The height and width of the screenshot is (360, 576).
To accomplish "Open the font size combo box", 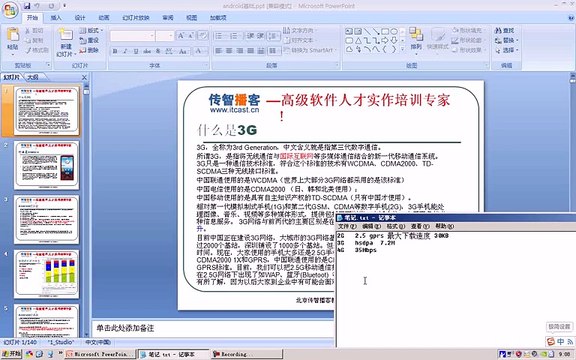I will [164, 36].
